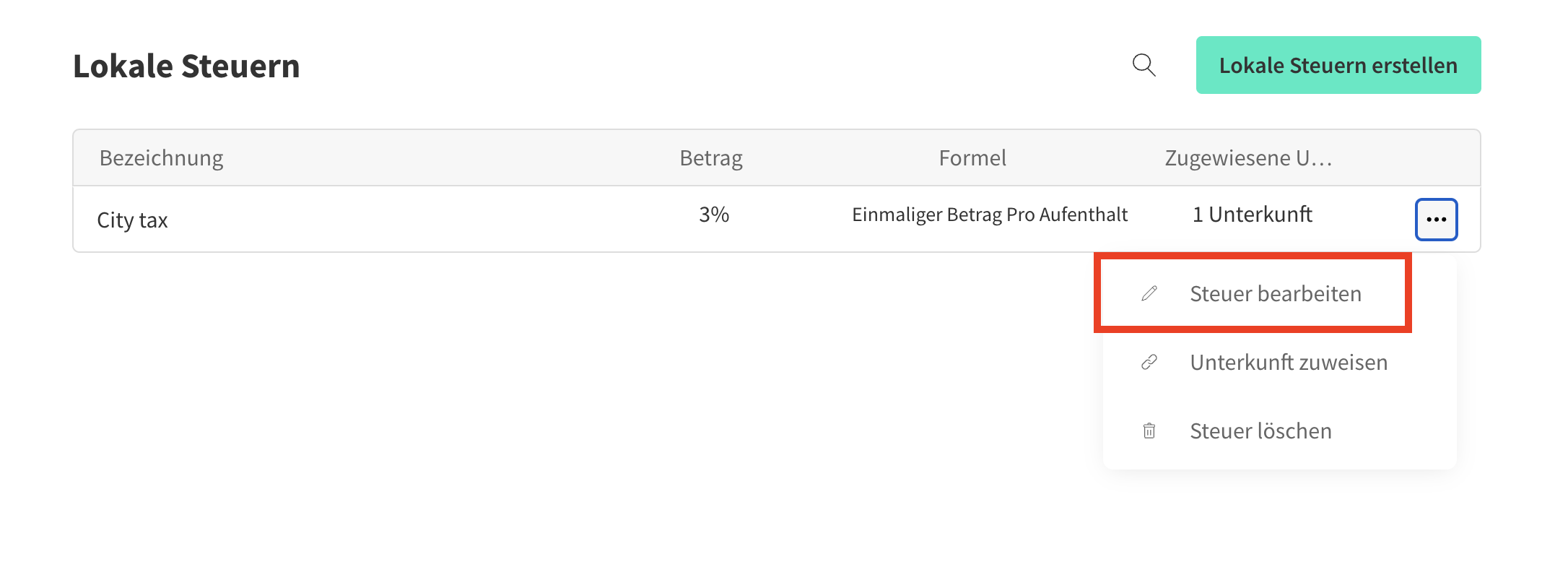Toggle the three-dot actions menu for City tax
This screenshot has height=562, width=1568.
point(1436,219)
